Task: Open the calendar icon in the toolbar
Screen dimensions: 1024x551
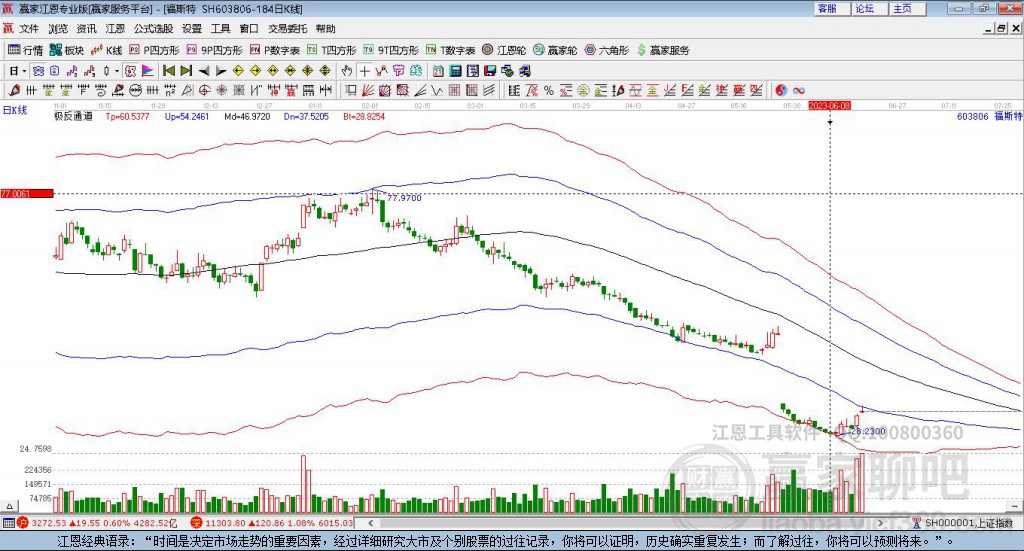Action: pyautogui.click(x=438, y=71)
